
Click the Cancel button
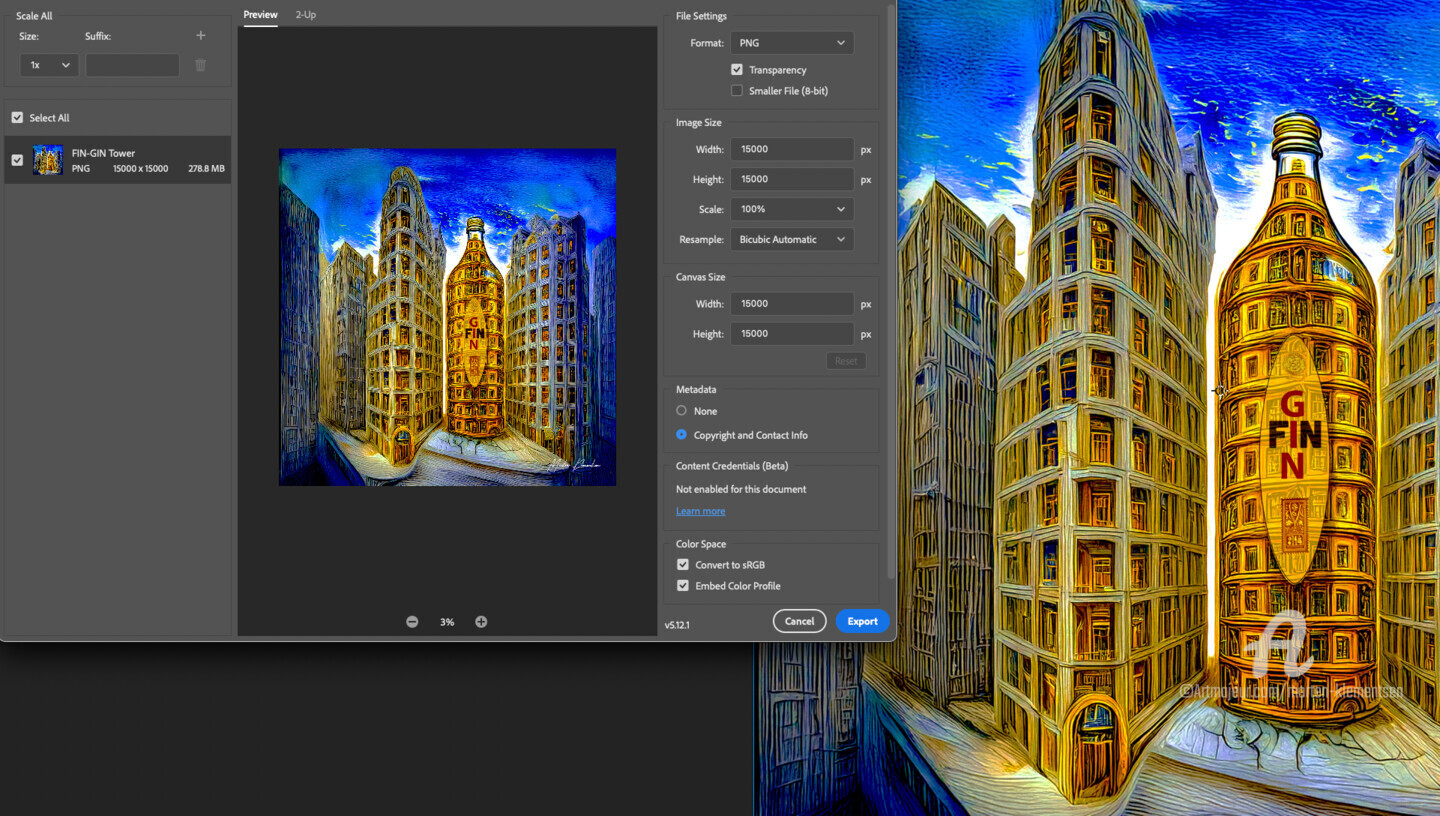[x=799, y=621]
